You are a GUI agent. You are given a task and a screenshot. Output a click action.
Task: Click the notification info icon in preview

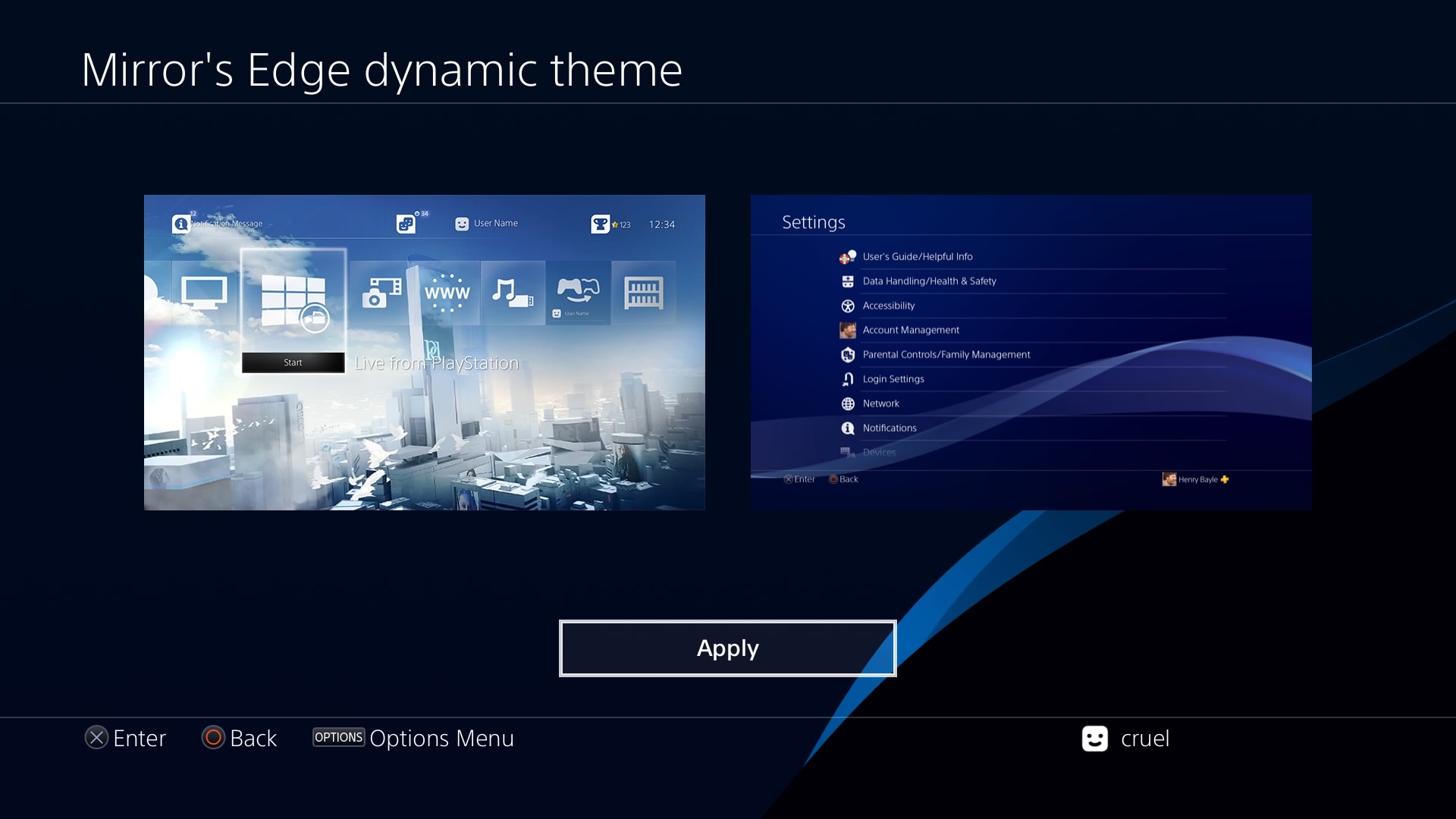pos(180,224)
